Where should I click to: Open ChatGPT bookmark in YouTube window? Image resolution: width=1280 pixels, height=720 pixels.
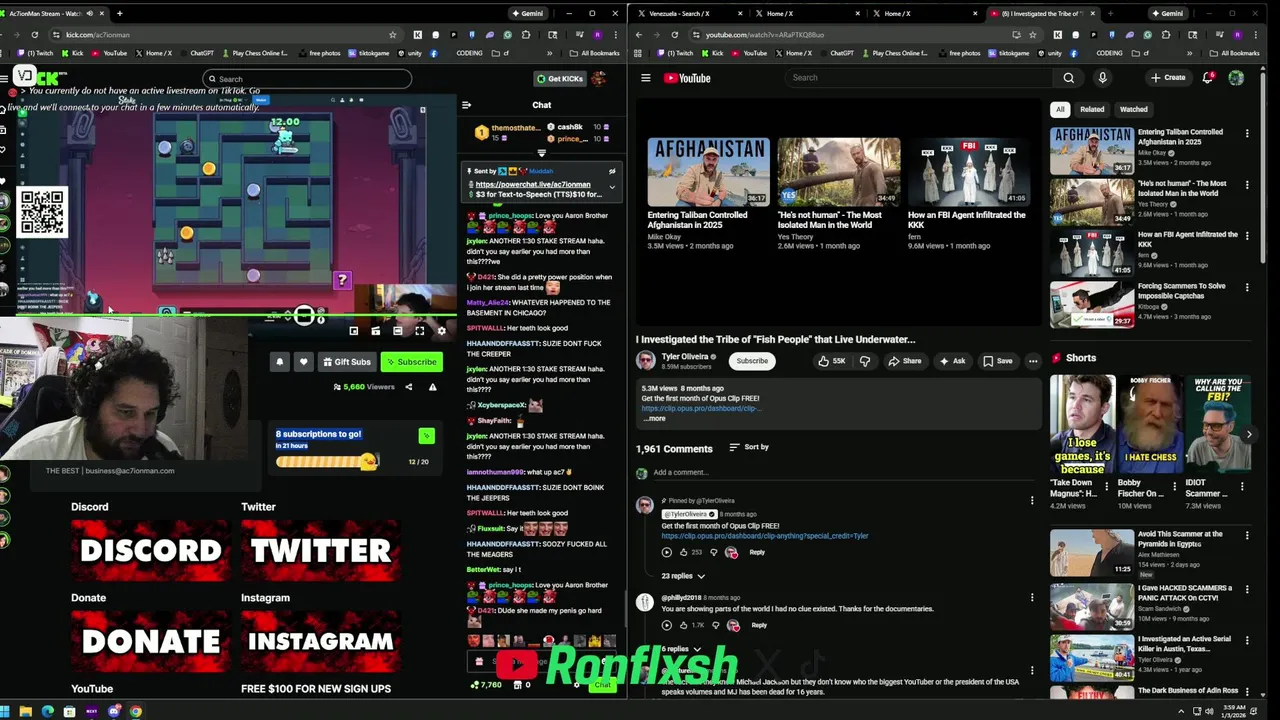coord(835,53)
